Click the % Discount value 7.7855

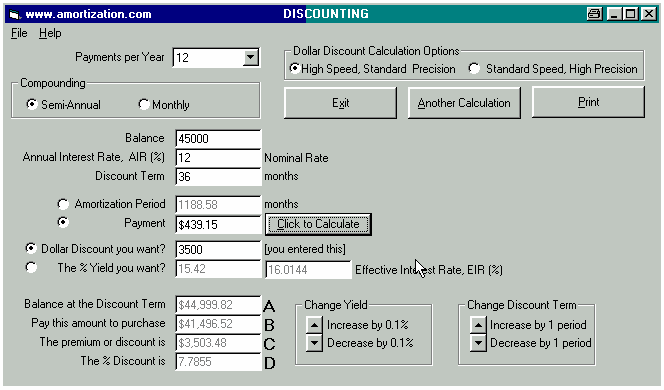point(218,362)
